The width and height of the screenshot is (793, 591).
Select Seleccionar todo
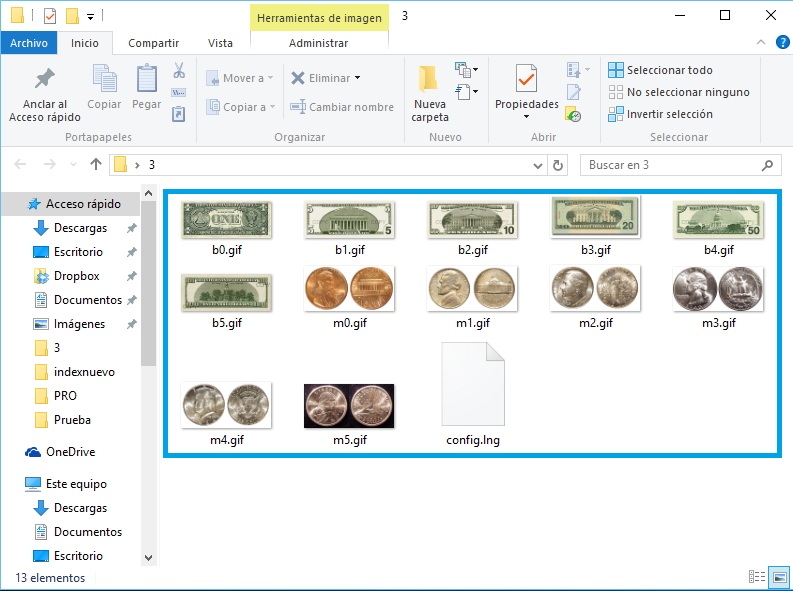pos(660,70)
